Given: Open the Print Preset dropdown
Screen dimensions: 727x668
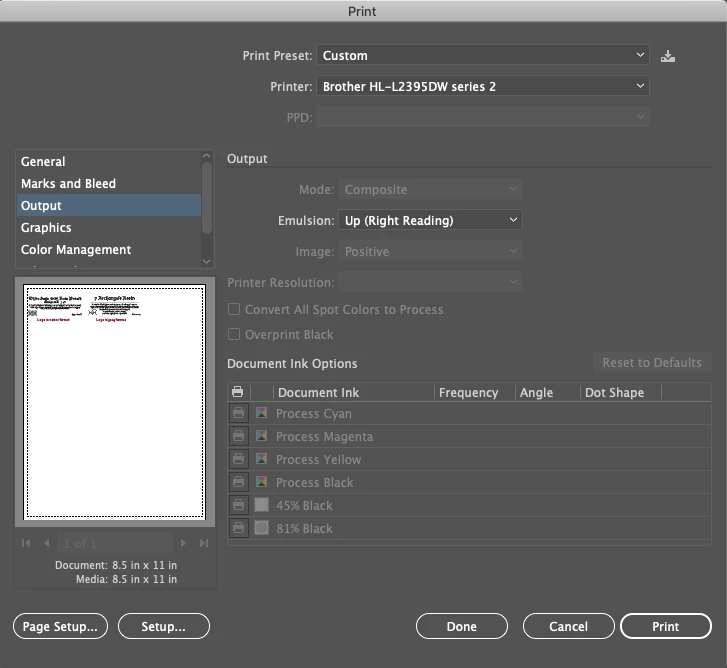Looking at the screenshot, I should [x=483, y=55].
